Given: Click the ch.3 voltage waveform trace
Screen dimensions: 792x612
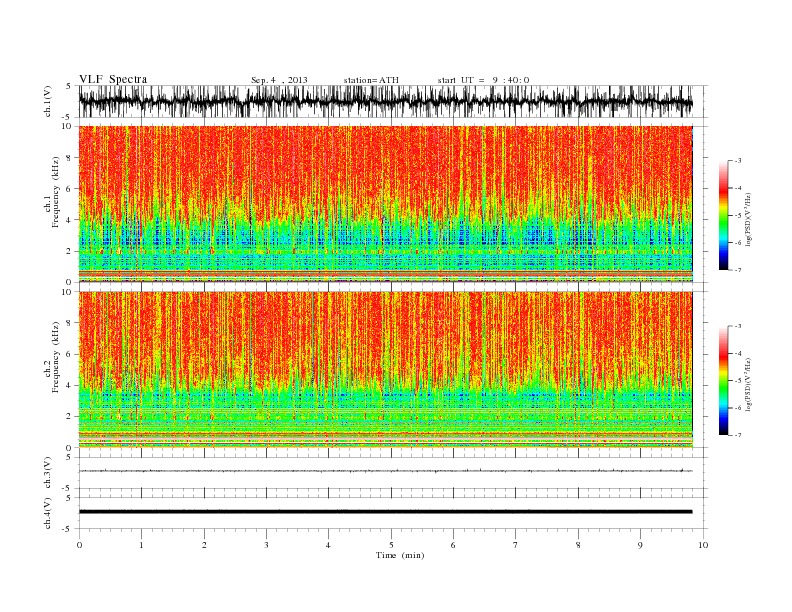Looking at the screenshot, I should click(x=385, y=471).
